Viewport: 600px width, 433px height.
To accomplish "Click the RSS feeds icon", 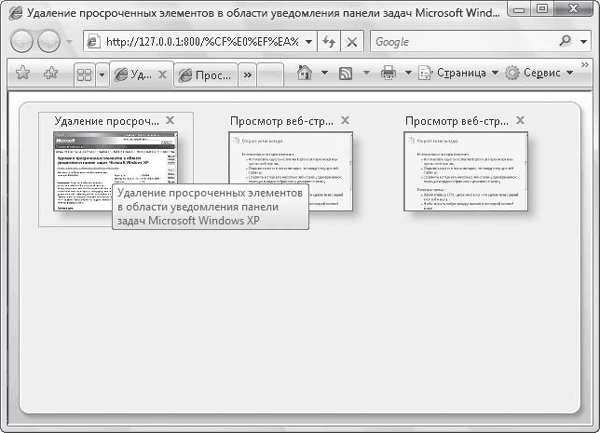I will point(346,73).
